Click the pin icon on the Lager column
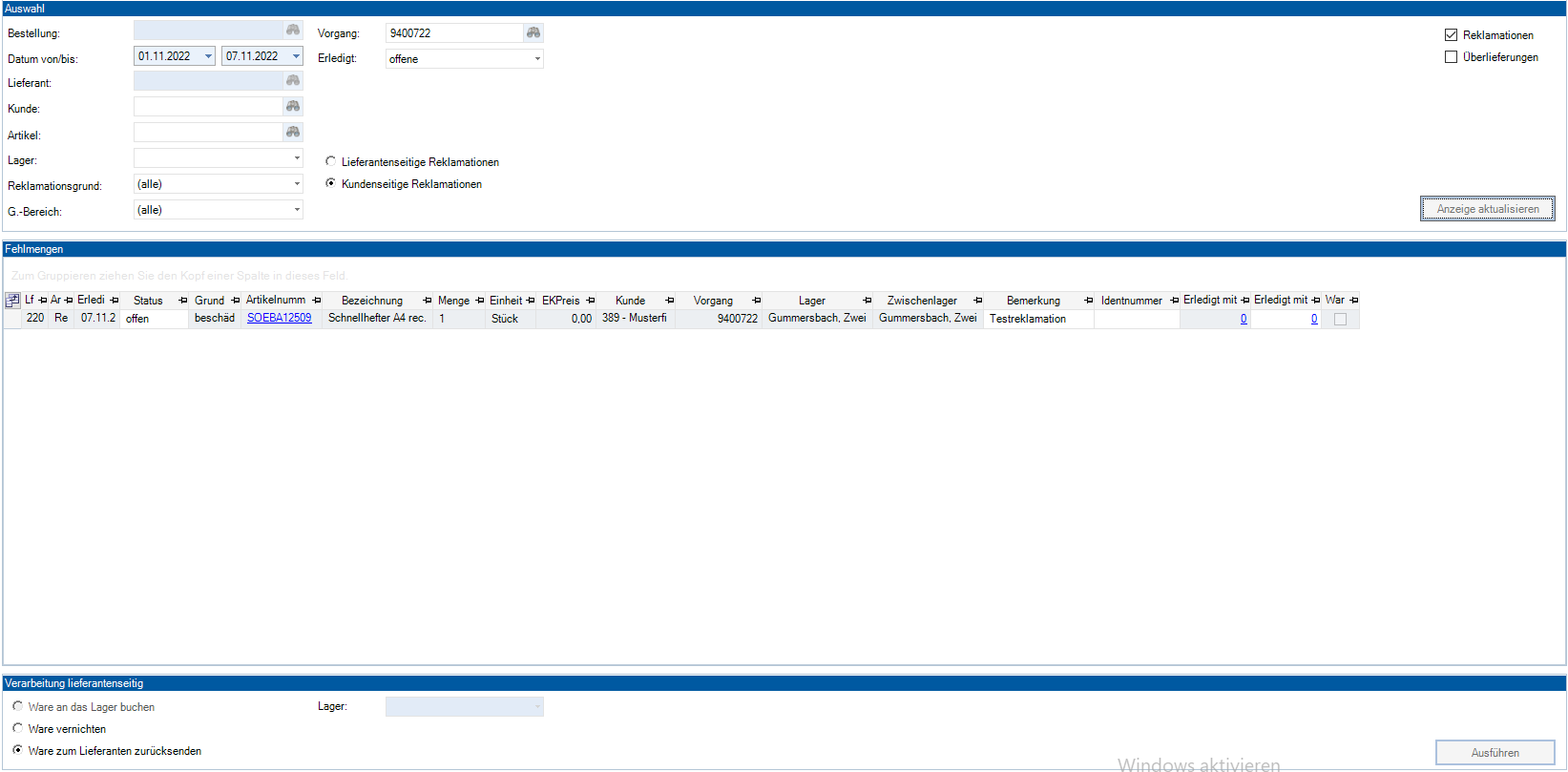This screenshot has width=1568, height=772. point(868,301)
